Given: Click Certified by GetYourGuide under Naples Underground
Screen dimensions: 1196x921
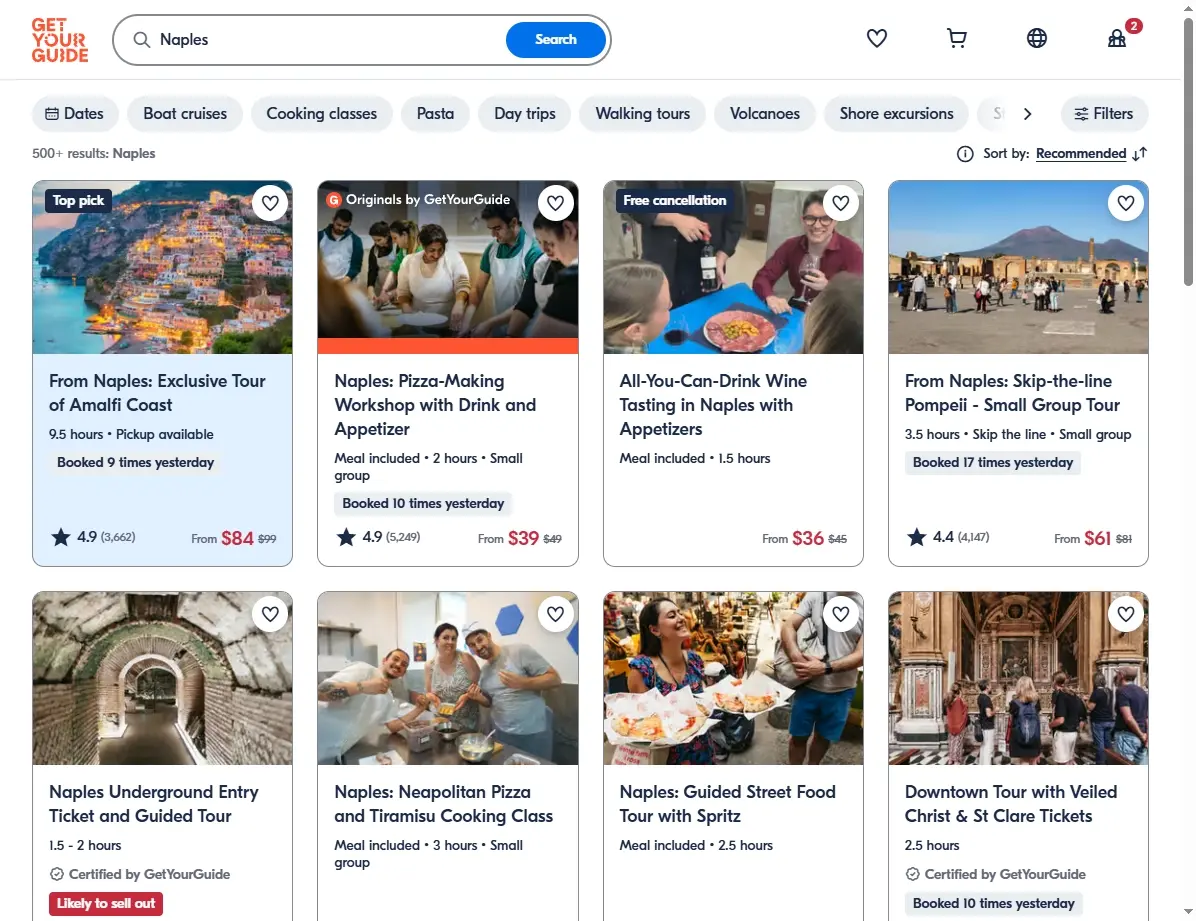Looking at the screenshot, I should (x=140, y=874).
